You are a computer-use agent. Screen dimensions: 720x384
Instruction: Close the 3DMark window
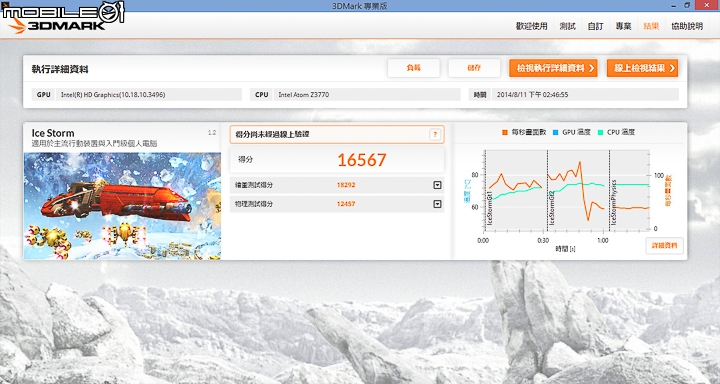click(707, 5)
